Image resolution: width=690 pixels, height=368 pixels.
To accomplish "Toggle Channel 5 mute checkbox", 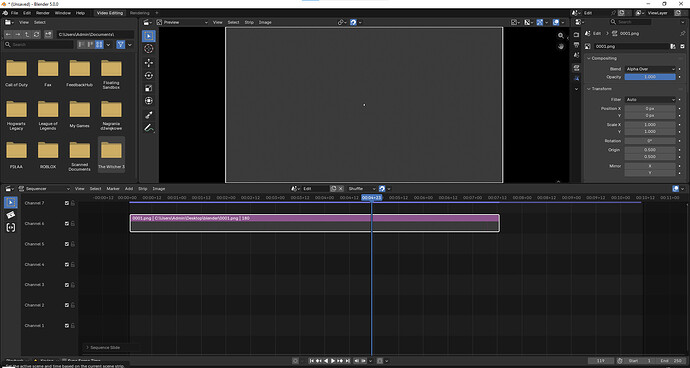I will (x=67, y=244).
